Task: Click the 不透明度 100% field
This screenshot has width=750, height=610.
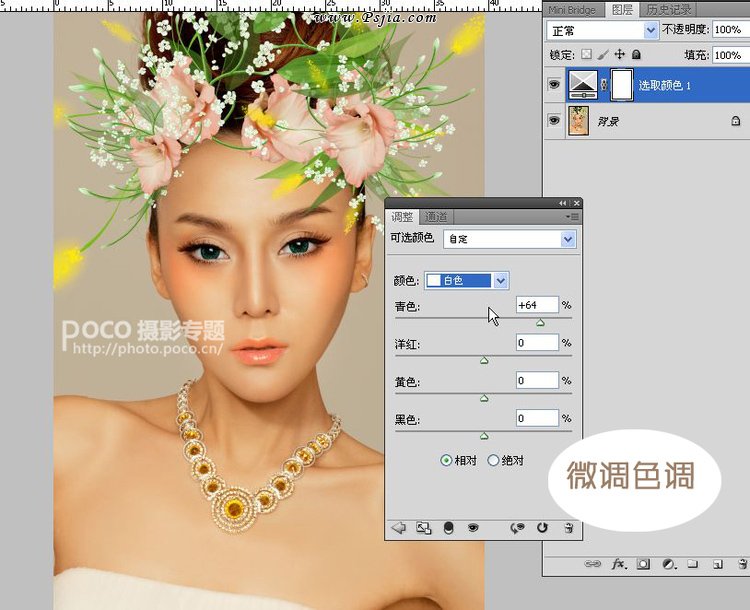Action: click(x=731, y=30)
